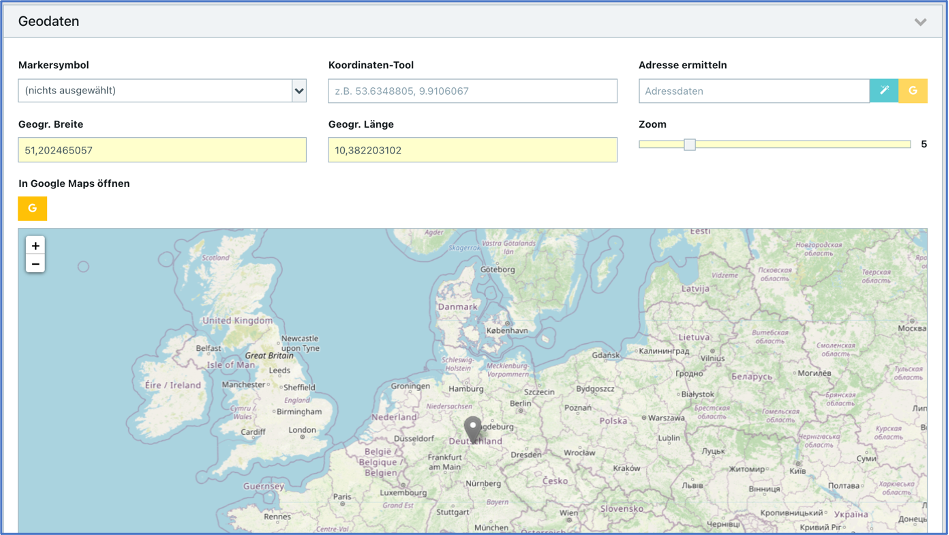Open location in Google Maps button
The width and height of the screenshot is (949, 535).
pos(33,208)
